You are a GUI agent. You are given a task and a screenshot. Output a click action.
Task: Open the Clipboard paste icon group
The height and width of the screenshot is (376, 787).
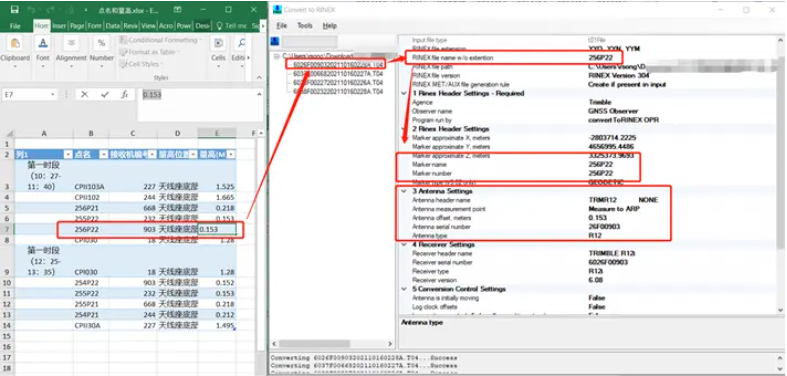(x=15, y=44)
